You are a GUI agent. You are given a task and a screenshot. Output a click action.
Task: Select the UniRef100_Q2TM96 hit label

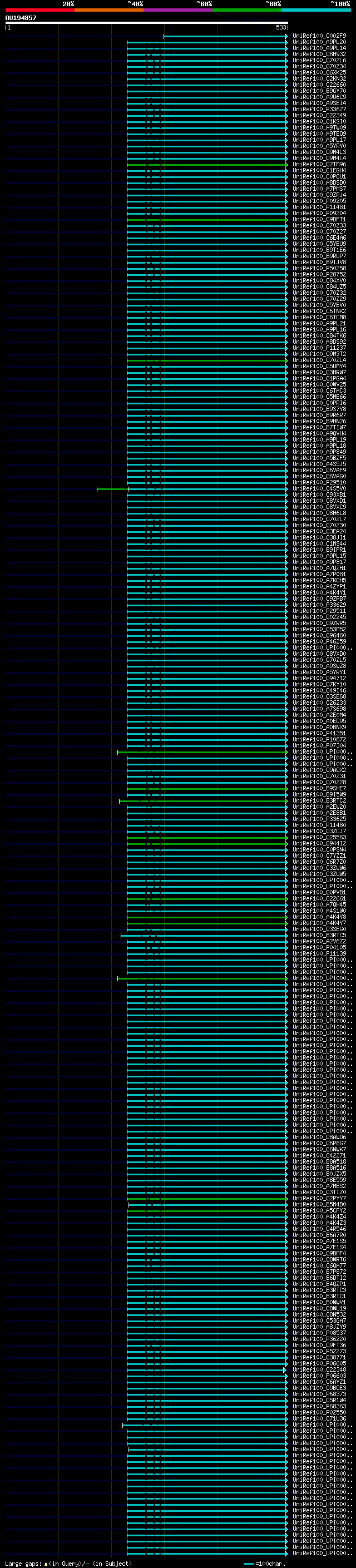[319, 164]
